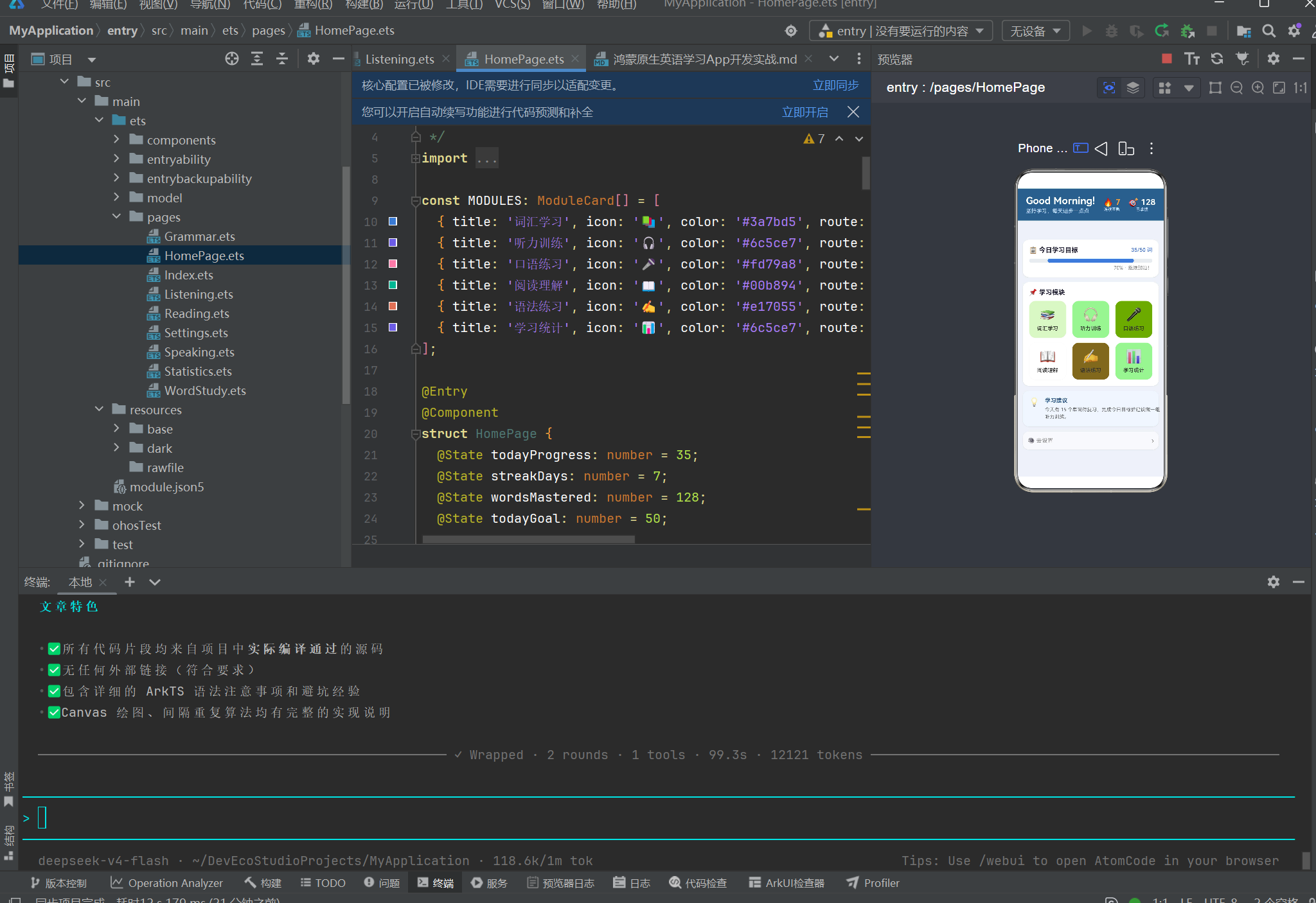Open the project structure folder icon
Screen dimensions: 1316x903
pos(1244,31)
